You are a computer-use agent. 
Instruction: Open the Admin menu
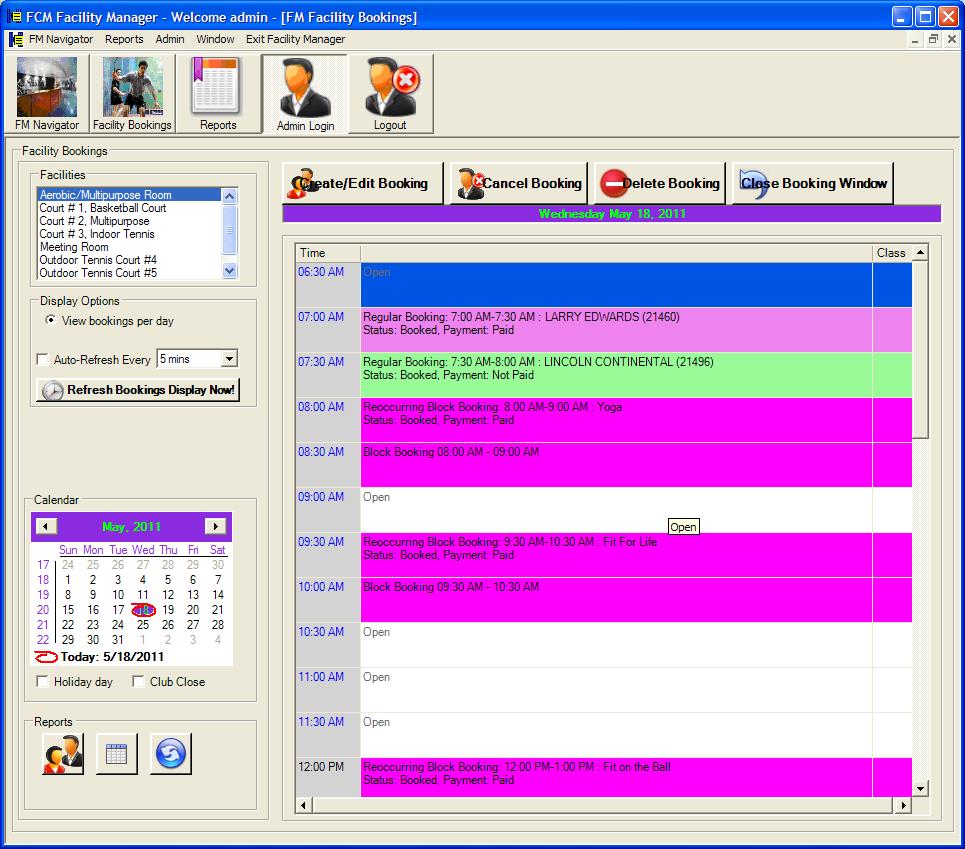(169, 39)
